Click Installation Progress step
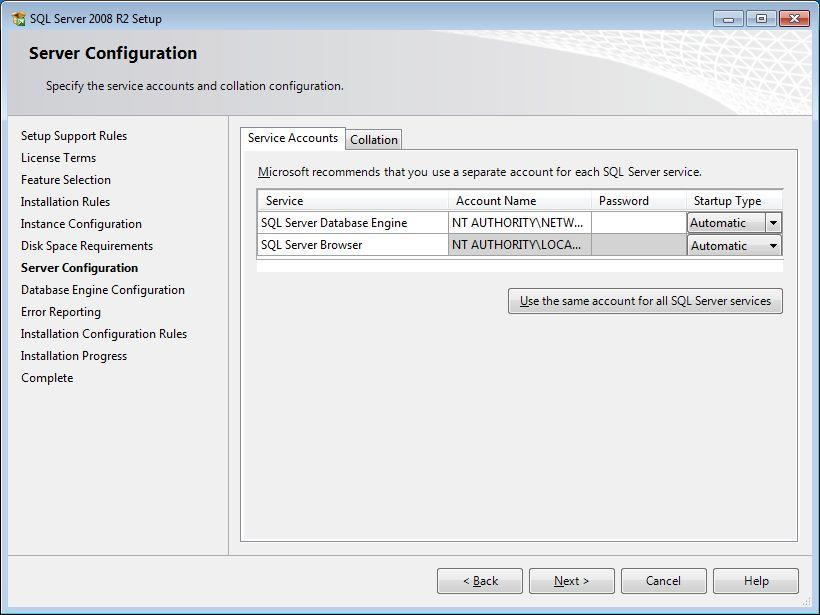The height and width of the screenshot is (615, 820). [74, 356]
